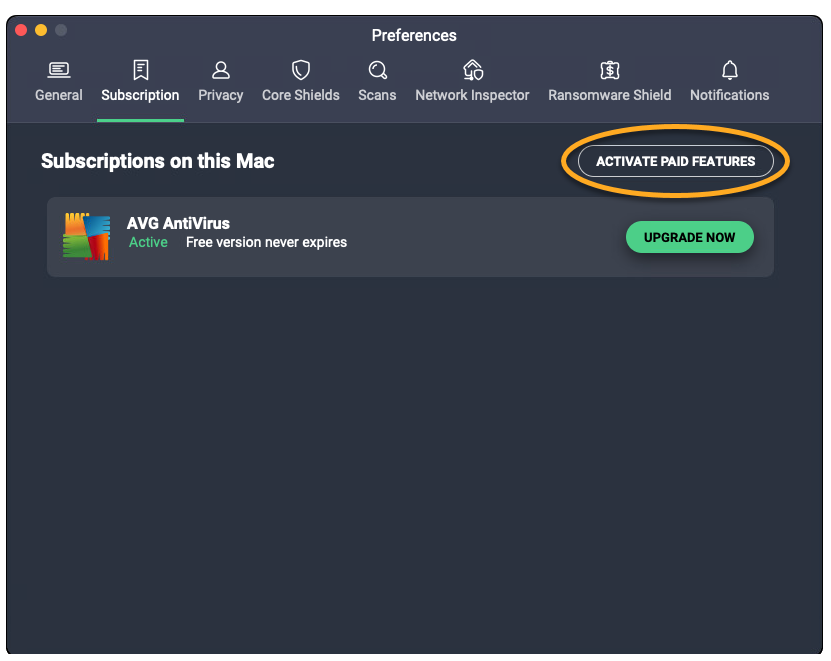Select the 'Free version never expires' text
This screenshot has width=831, height=661.
click(x=266, y=242)
